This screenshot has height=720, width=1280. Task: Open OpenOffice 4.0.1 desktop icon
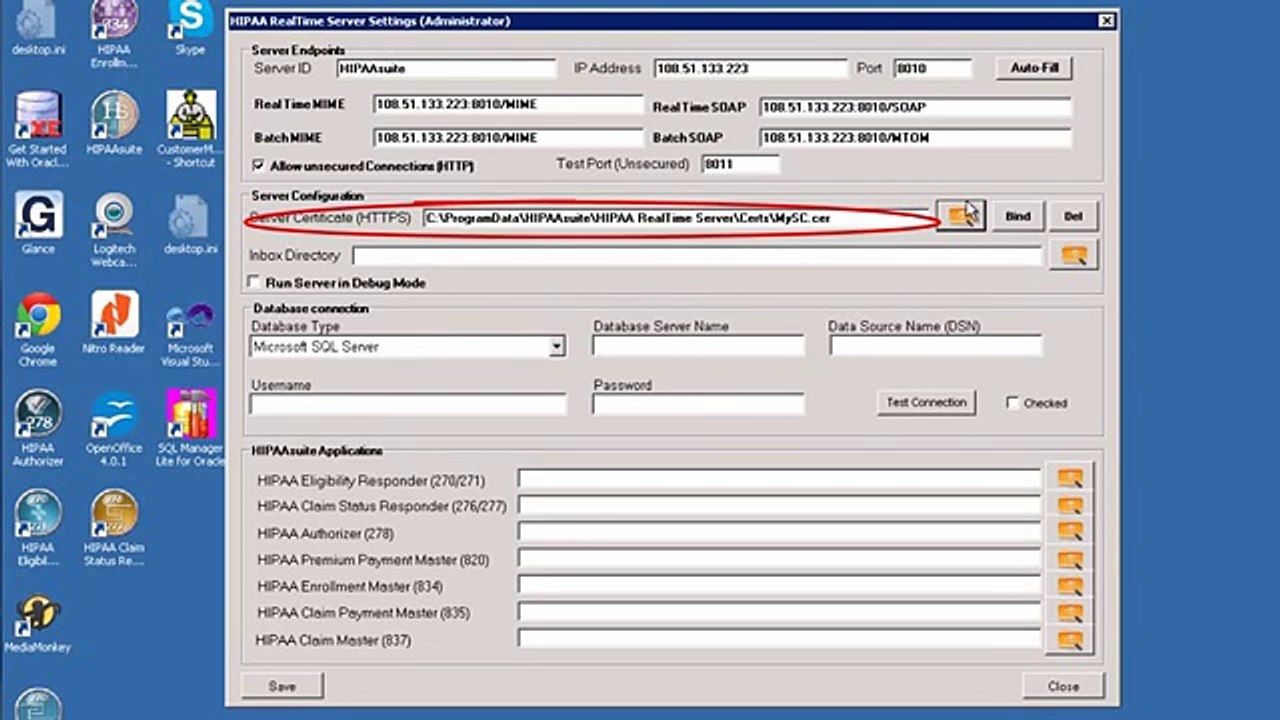click(x=114, y=428)
